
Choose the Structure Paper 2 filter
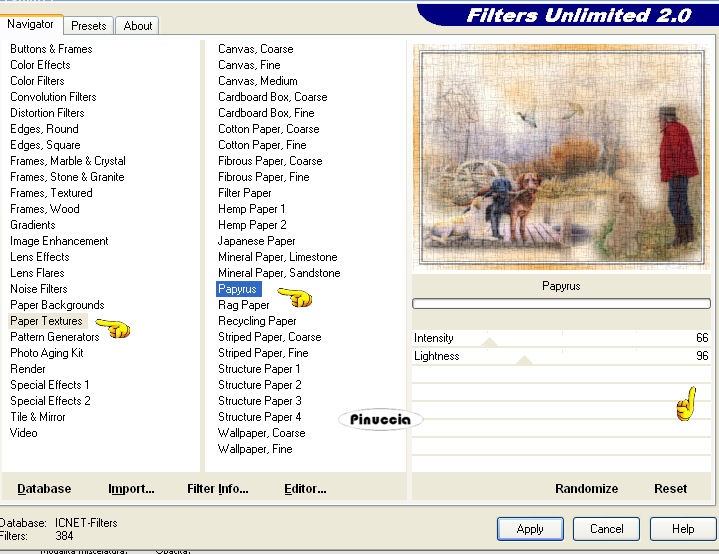click(260, 385)
